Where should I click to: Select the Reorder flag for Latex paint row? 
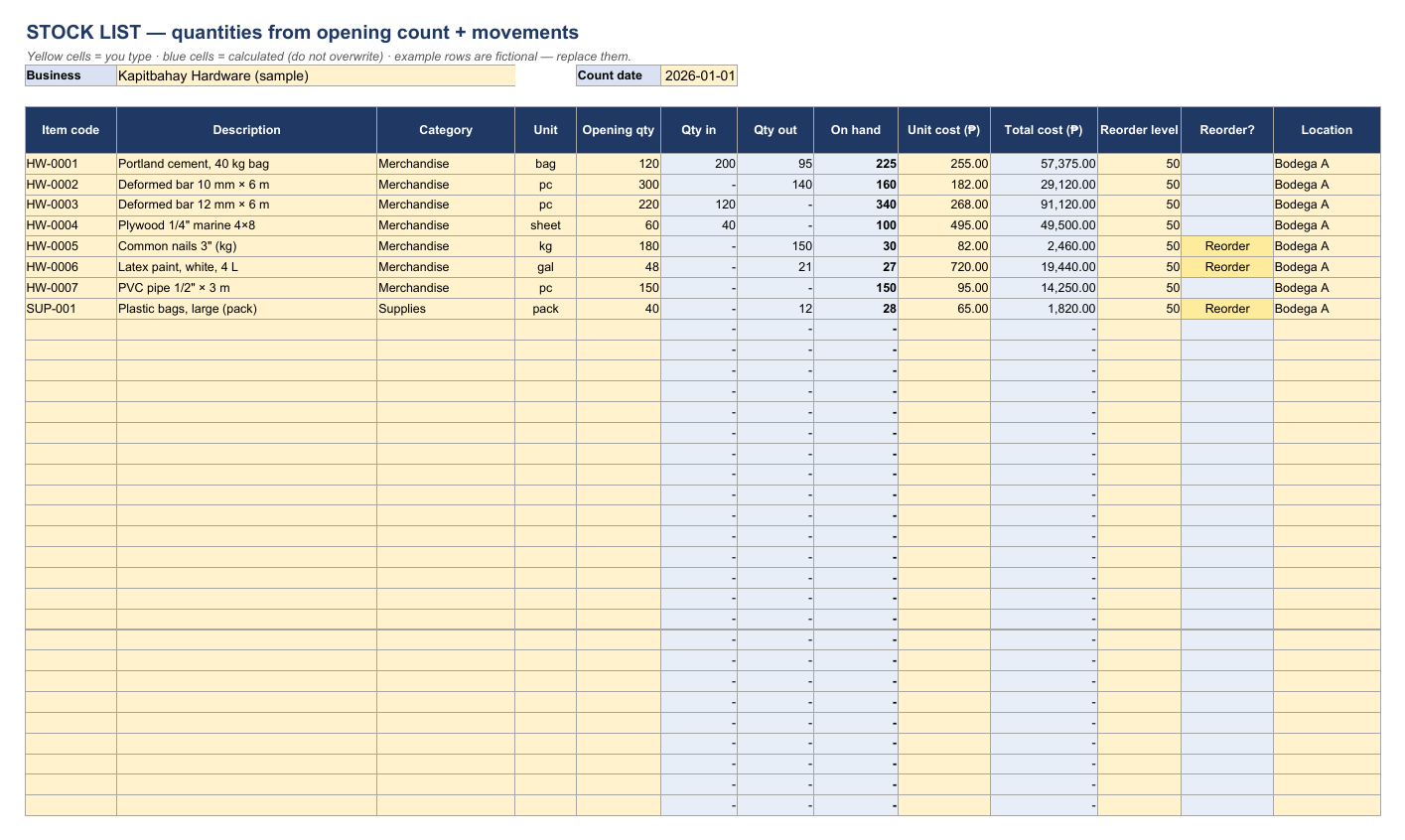1227,267
